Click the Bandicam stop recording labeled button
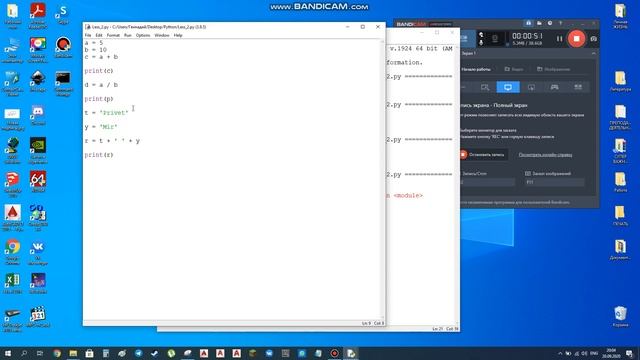The width and height of the screenshot is (640, 360). pyautogui.click(x=483, y=155)
